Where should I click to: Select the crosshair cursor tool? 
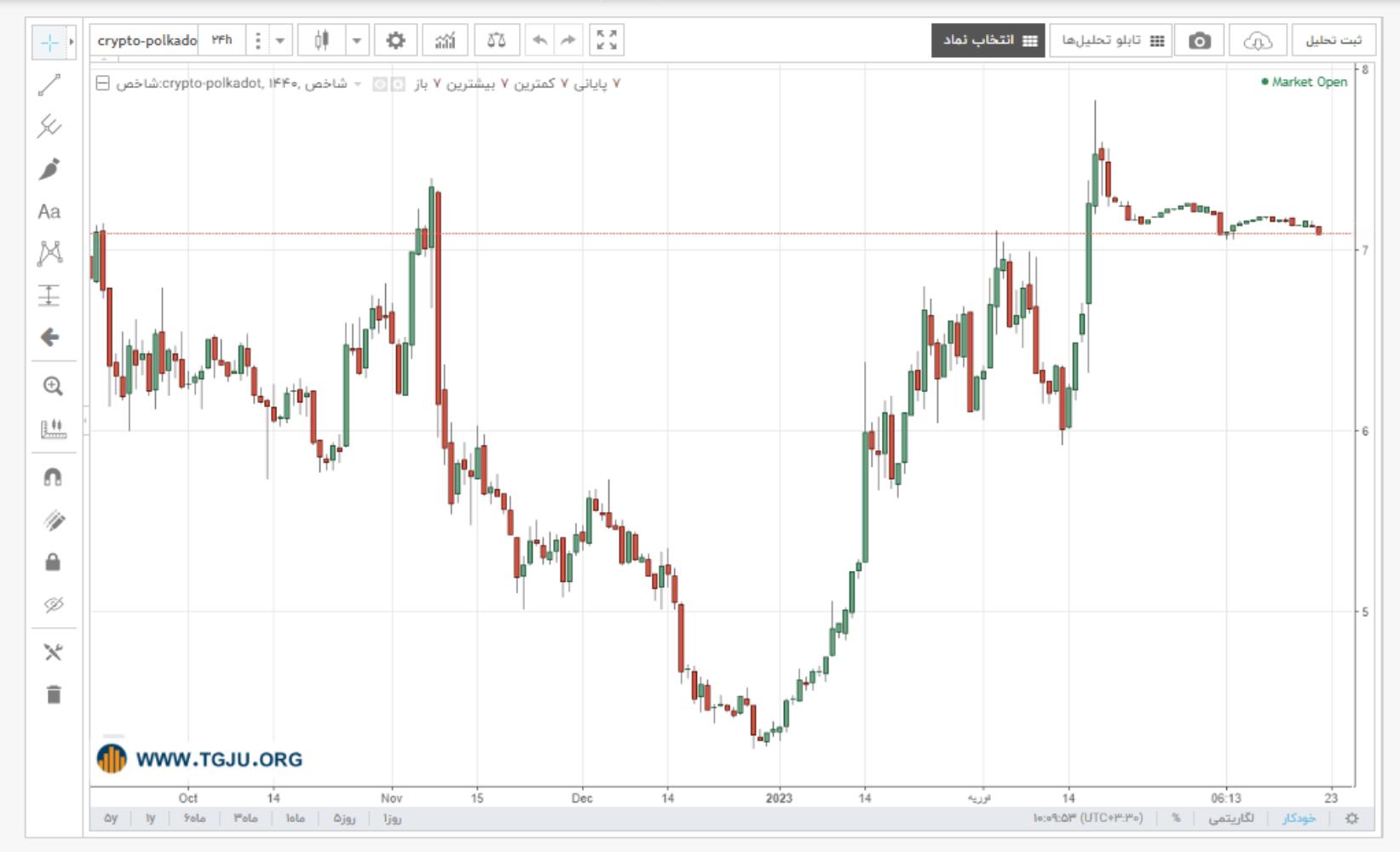pos(49,42)
